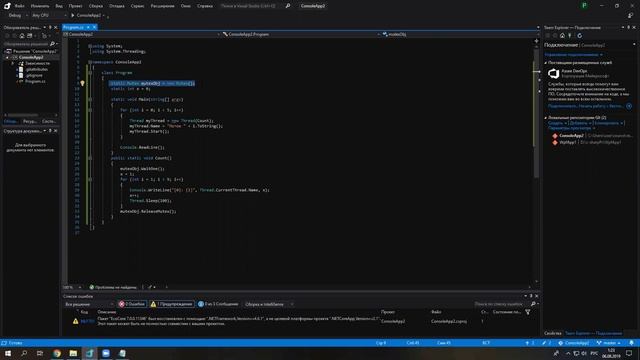Start debugging with ConsoleApp2 run button
The height and width of the screenshot is (360, 640).
(87, 16)
